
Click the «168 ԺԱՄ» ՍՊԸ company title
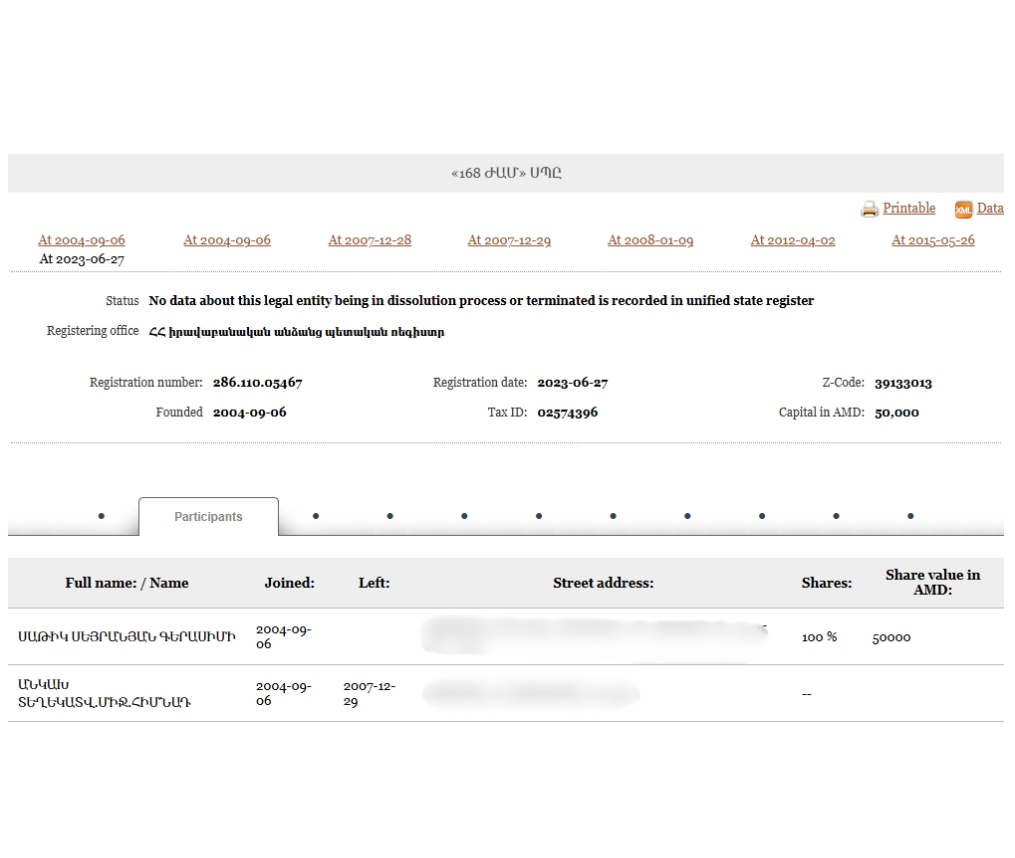506,173
